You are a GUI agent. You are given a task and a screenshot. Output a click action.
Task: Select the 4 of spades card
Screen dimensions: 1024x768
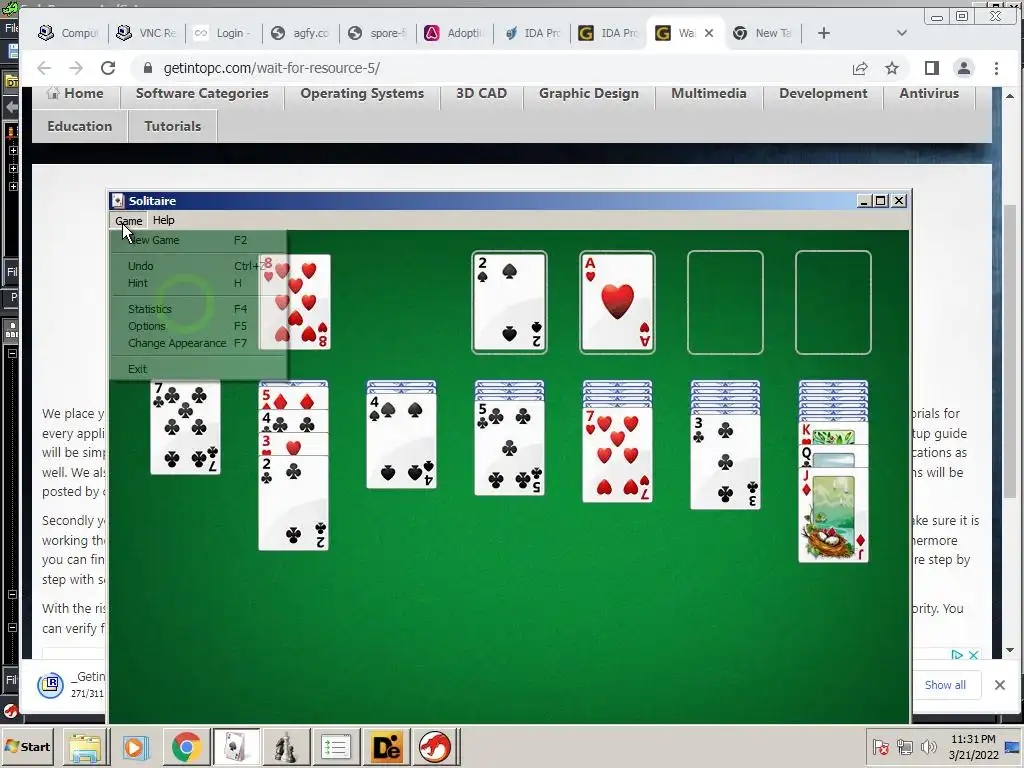[x=401, y=441]
